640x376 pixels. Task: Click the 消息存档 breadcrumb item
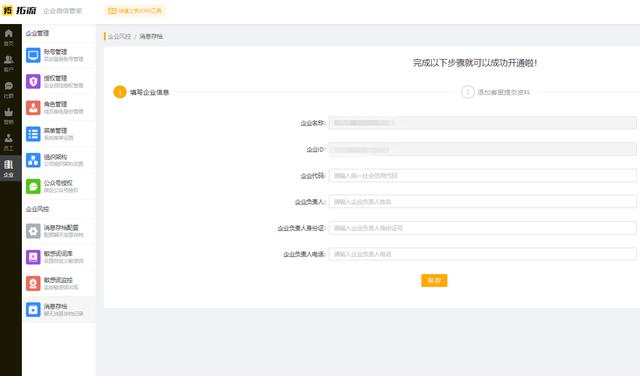pos(151,36)
